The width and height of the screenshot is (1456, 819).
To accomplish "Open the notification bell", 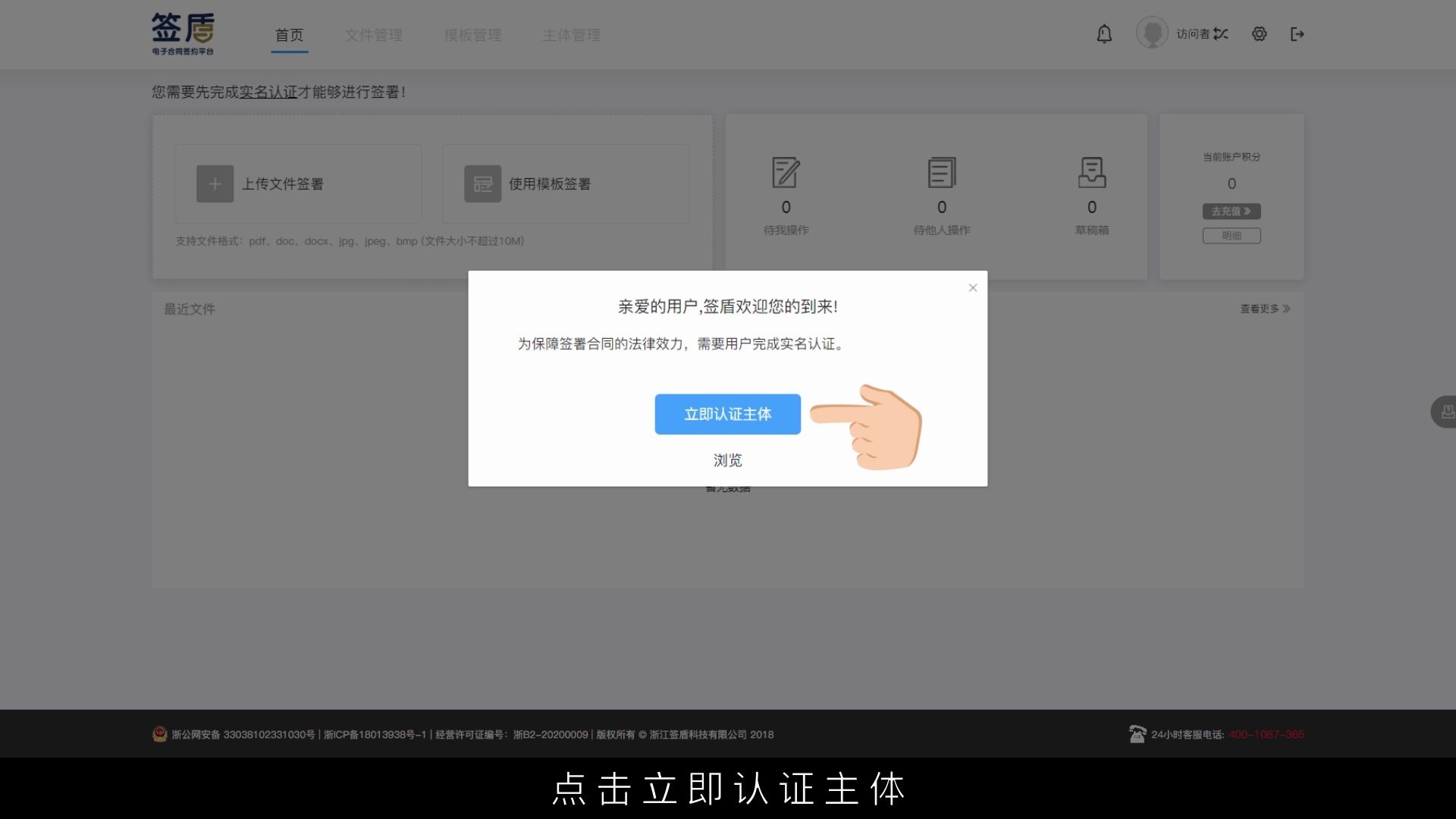I will 1103,34.
